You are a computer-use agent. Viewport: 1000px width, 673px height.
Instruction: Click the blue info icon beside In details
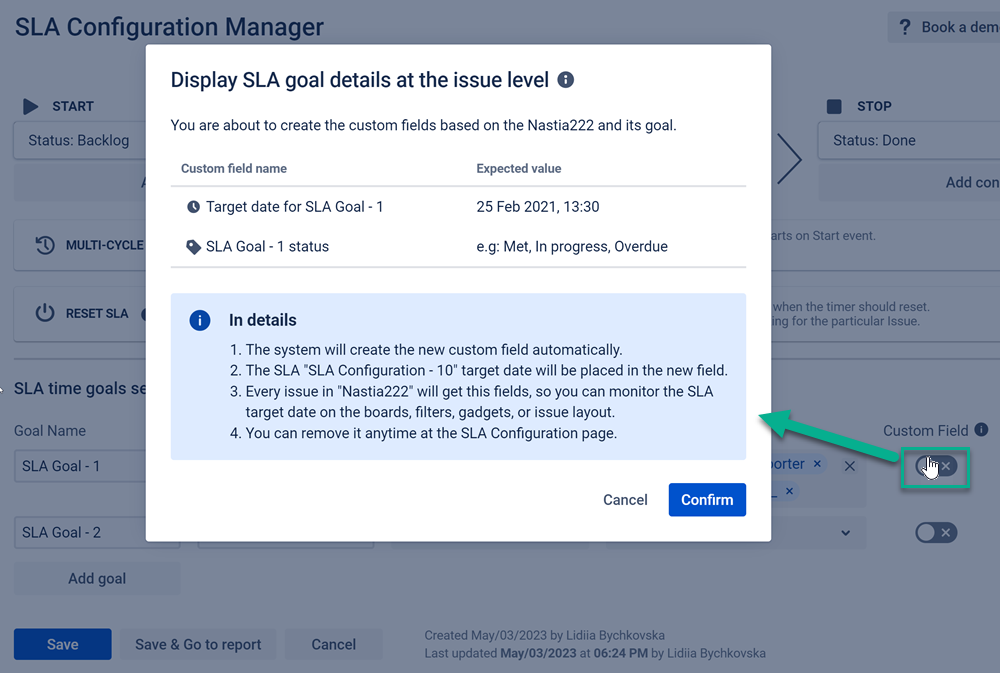pos(200,320)
